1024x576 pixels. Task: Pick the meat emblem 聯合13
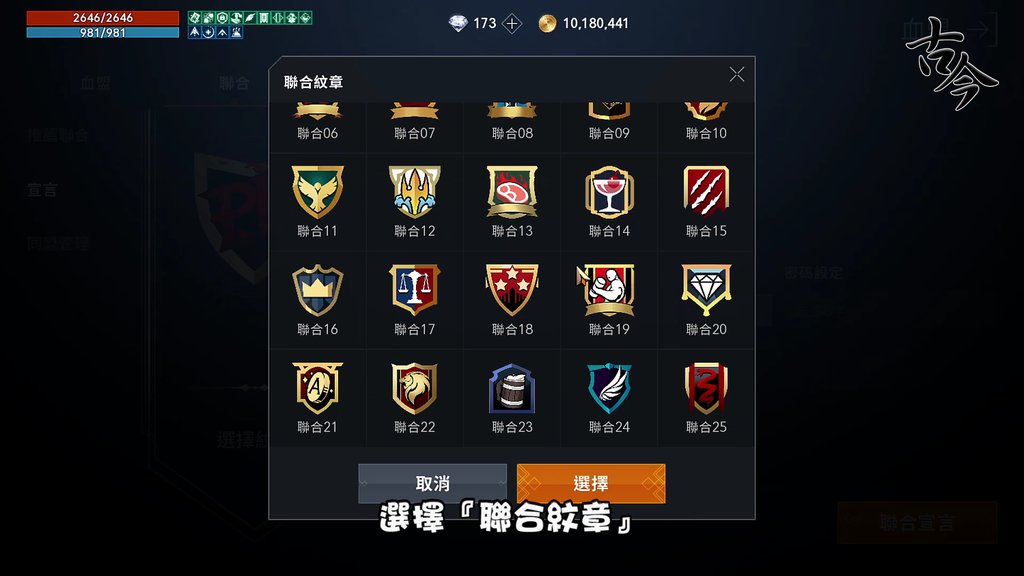(x=512, y=192)
